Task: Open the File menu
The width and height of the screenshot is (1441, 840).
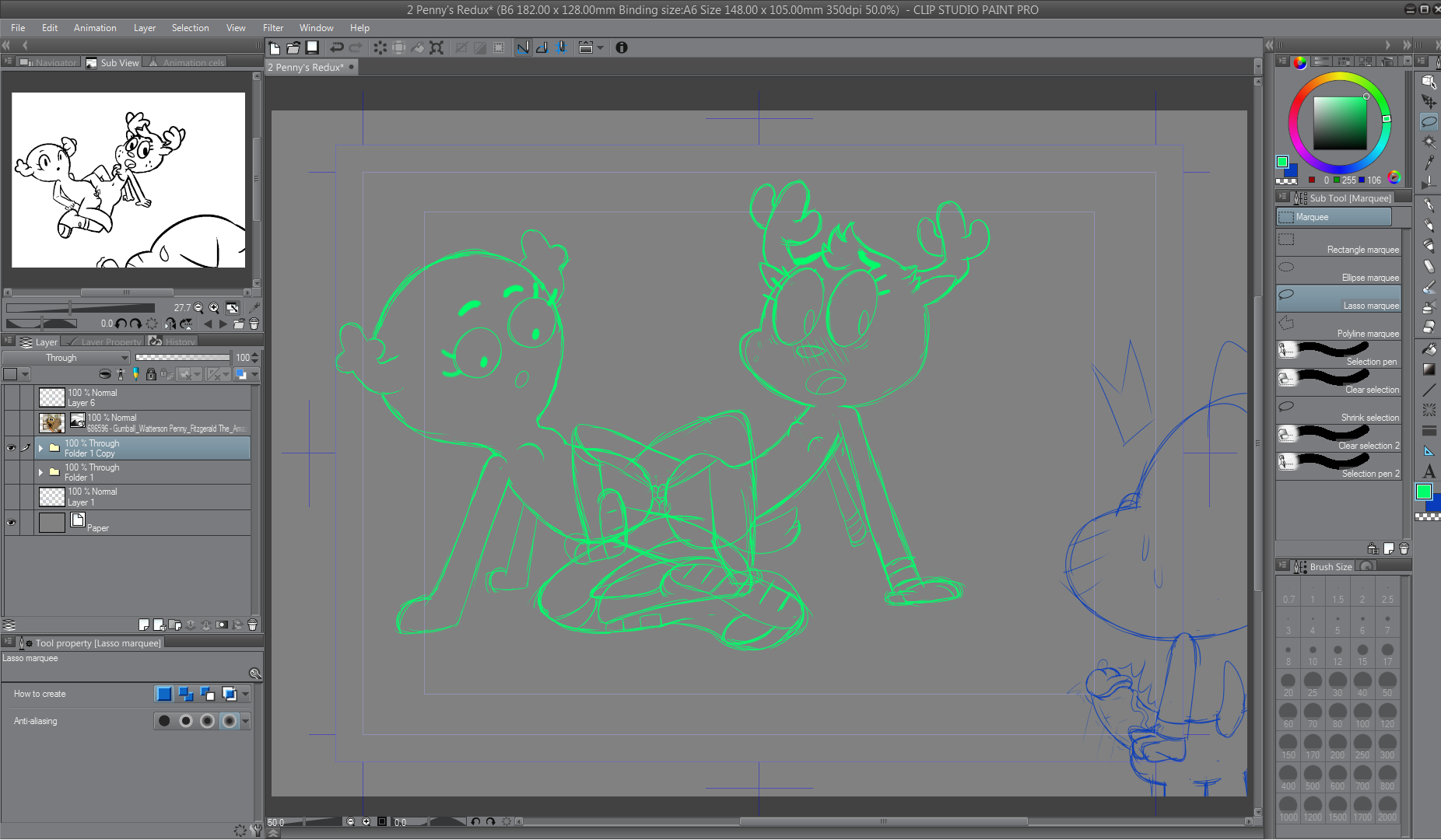Action: (18, 27)
